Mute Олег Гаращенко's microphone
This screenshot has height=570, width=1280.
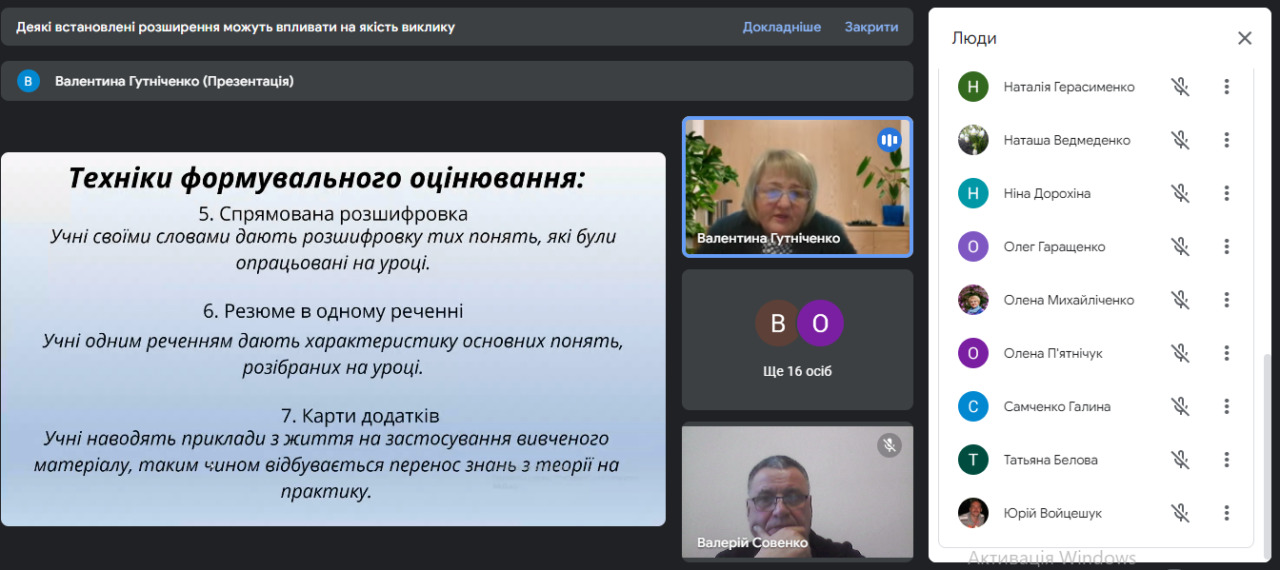pyautogui.click(x=1181, y=246)
